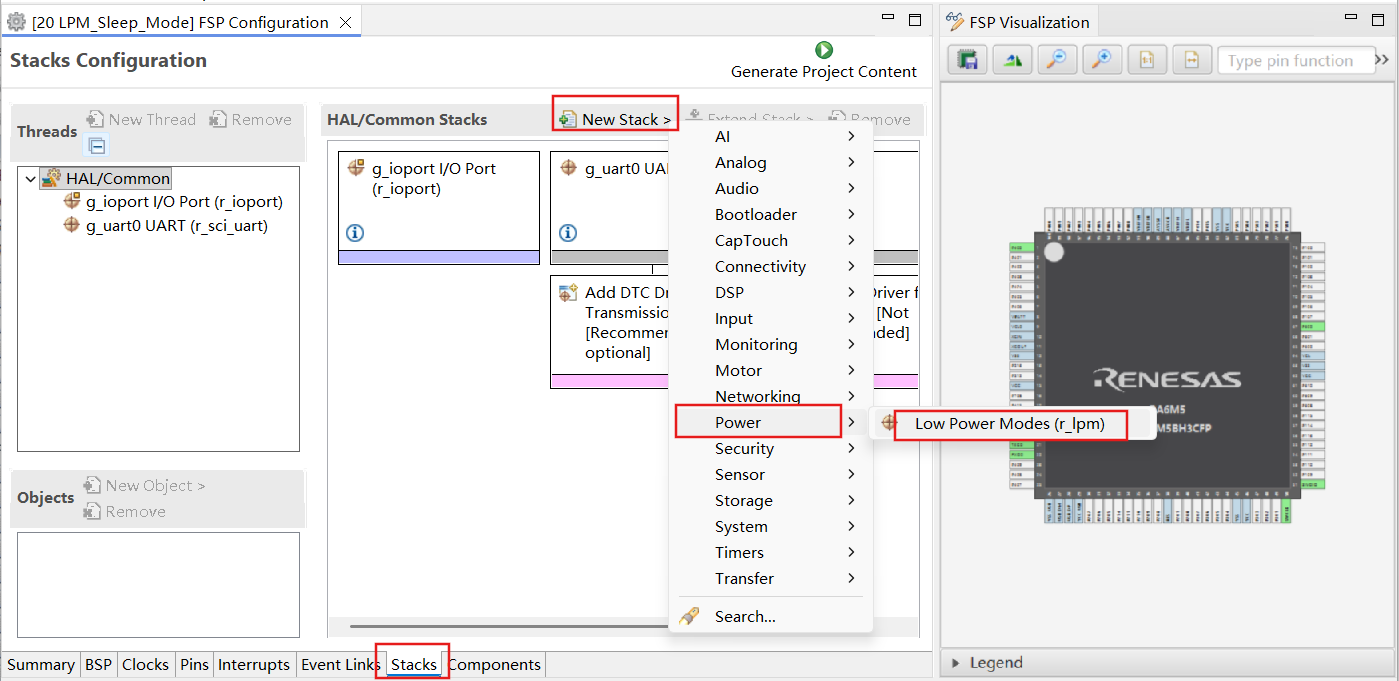Zoom out the chip visualization
The height and width of the screenshot is (681, 1399).
pyautogui.click(x=1056, y=60)
